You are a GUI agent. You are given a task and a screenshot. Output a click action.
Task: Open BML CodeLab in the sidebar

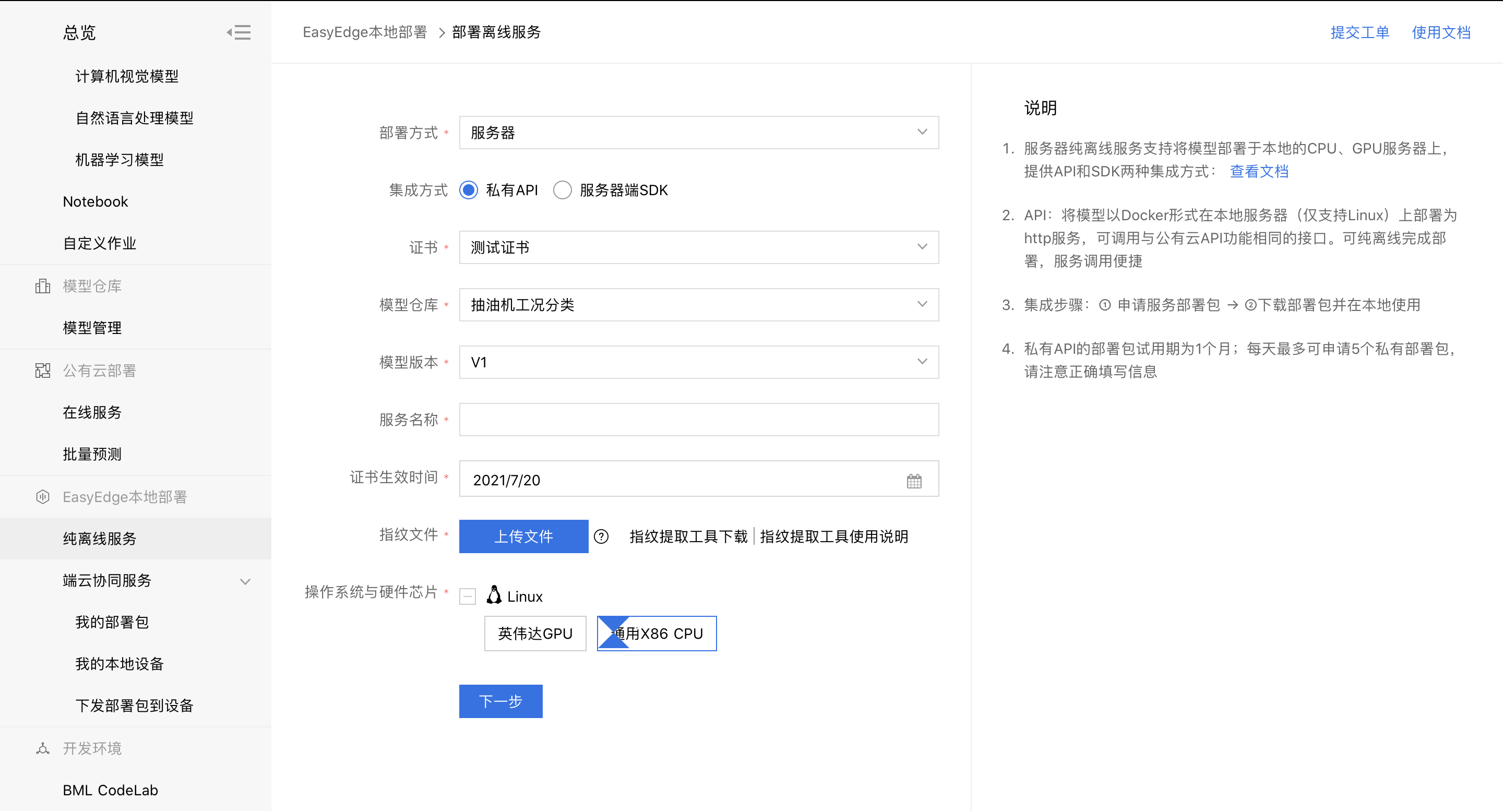tap(111, 791)
